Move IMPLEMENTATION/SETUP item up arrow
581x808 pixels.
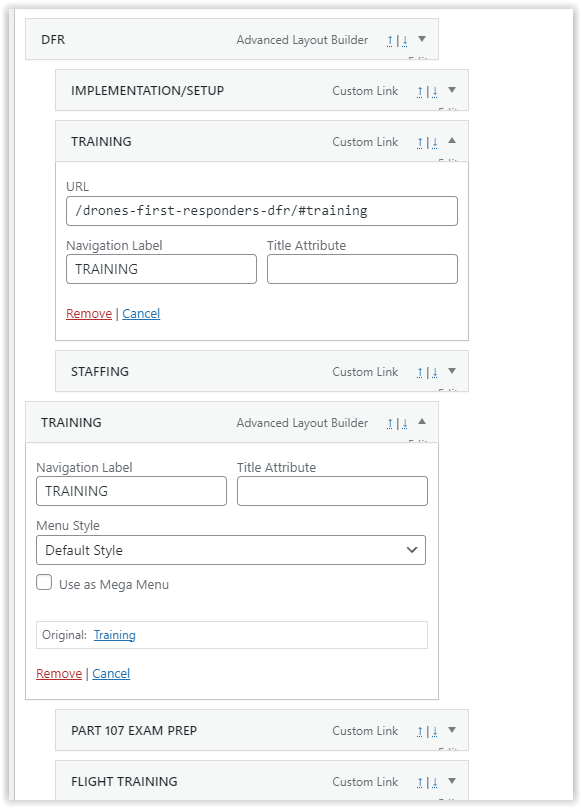click(x=420, y=91)
